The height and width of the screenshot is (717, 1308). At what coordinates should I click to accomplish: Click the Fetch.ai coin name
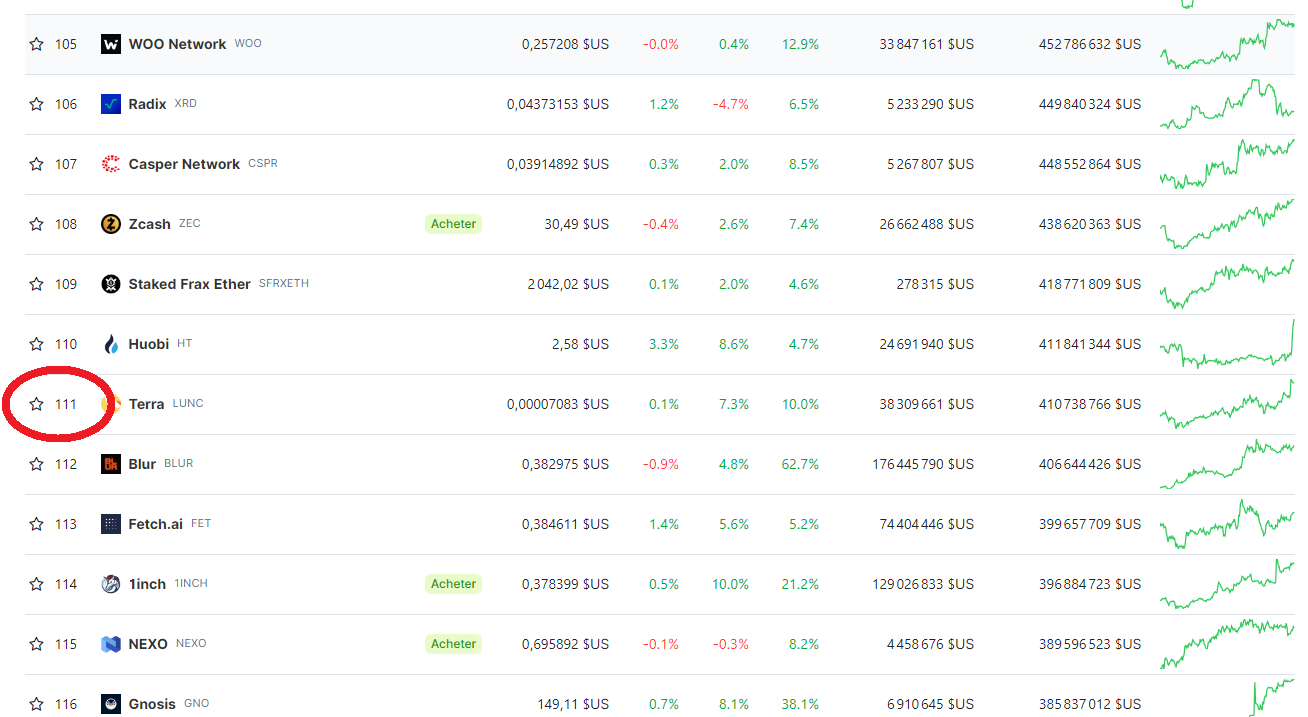[155, 524]
